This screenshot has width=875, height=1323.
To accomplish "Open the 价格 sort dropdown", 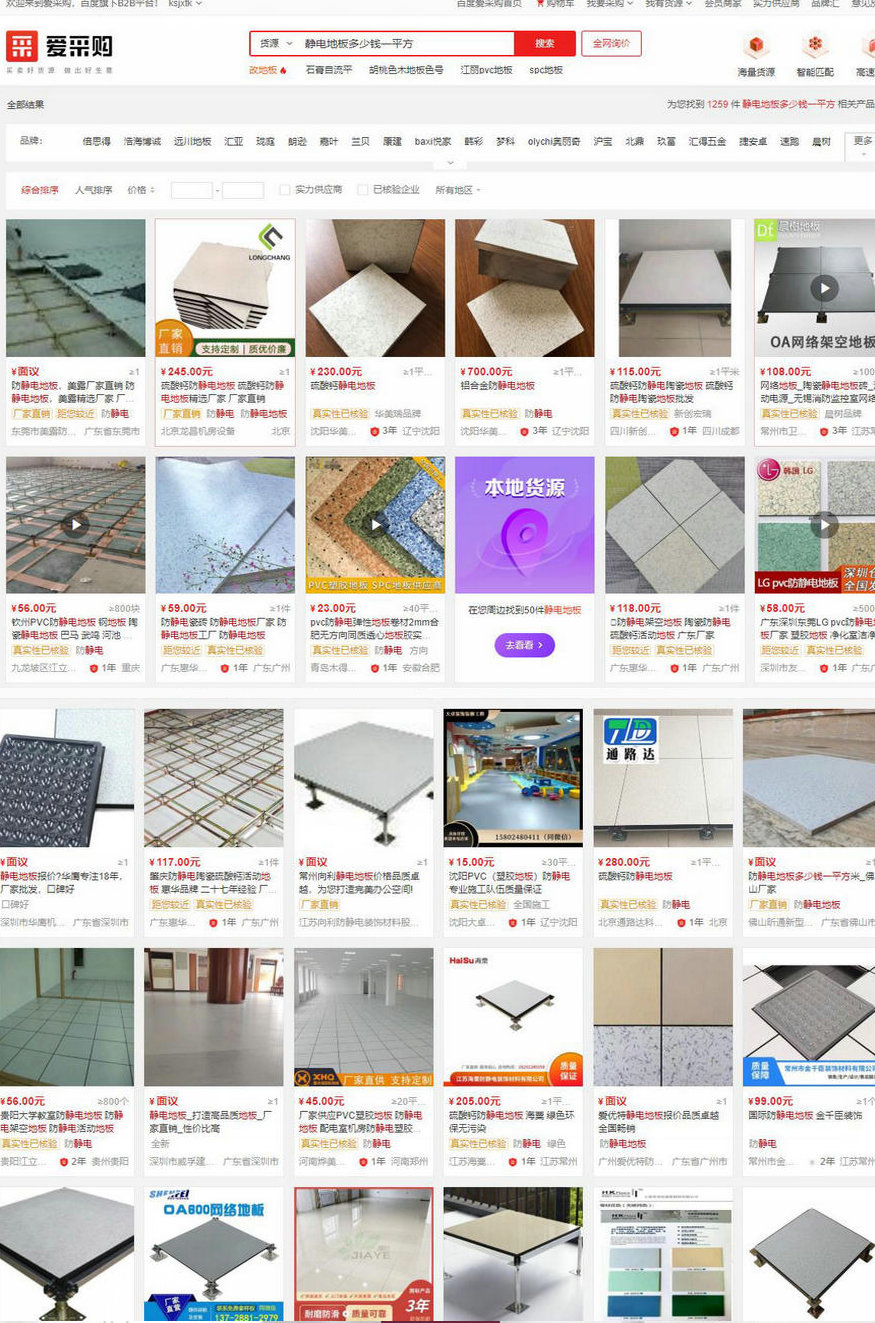I will (x=141, y=190).
